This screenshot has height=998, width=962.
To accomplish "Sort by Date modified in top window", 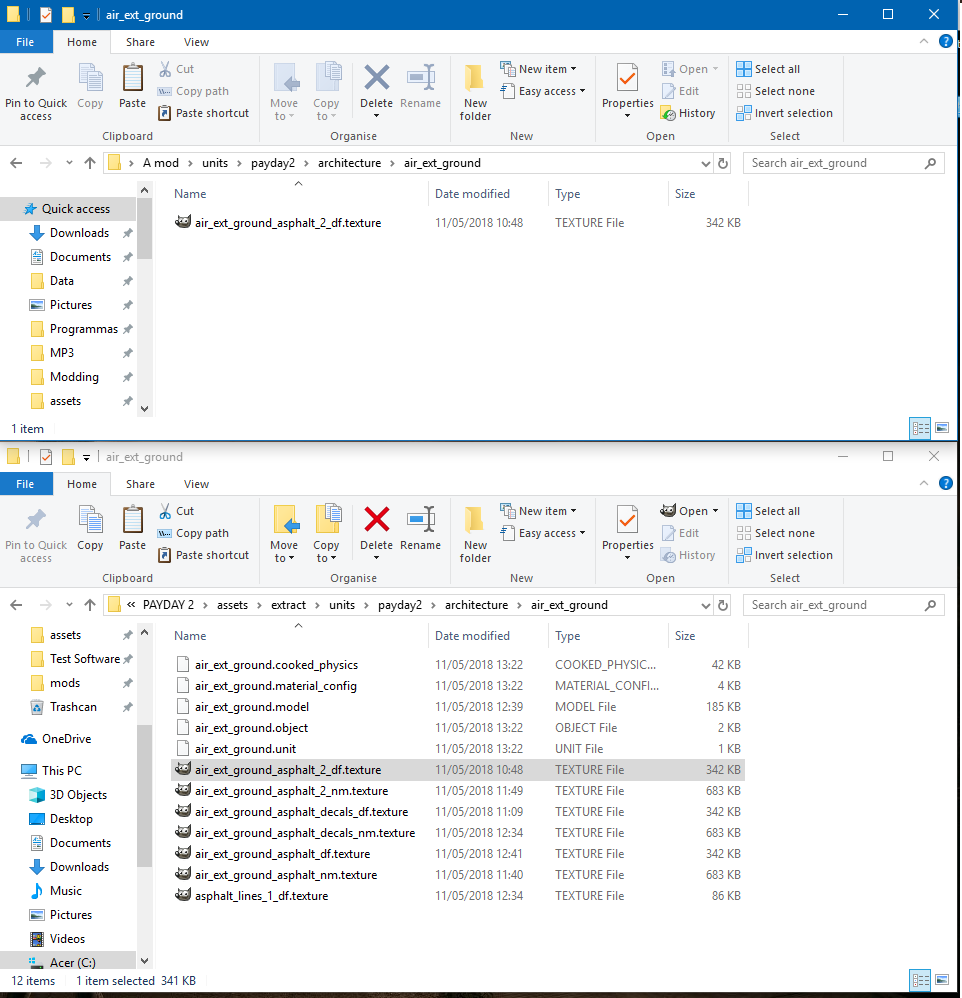I will pos(472,193).
